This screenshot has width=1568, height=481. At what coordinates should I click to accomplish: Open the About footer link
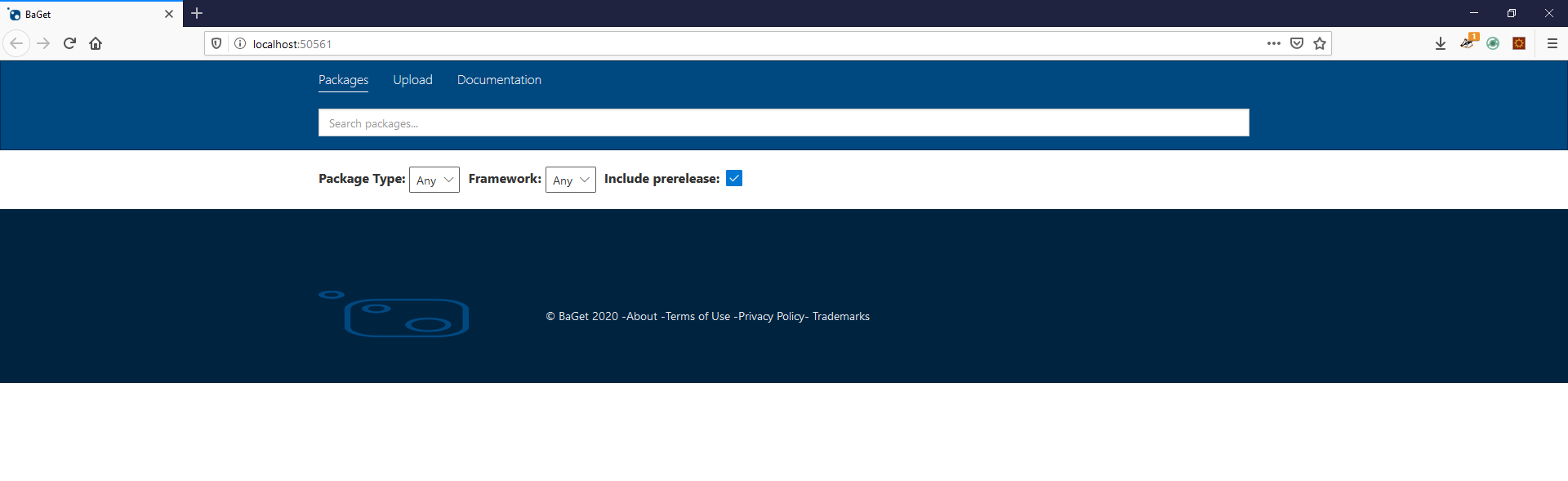click(642, 316)
